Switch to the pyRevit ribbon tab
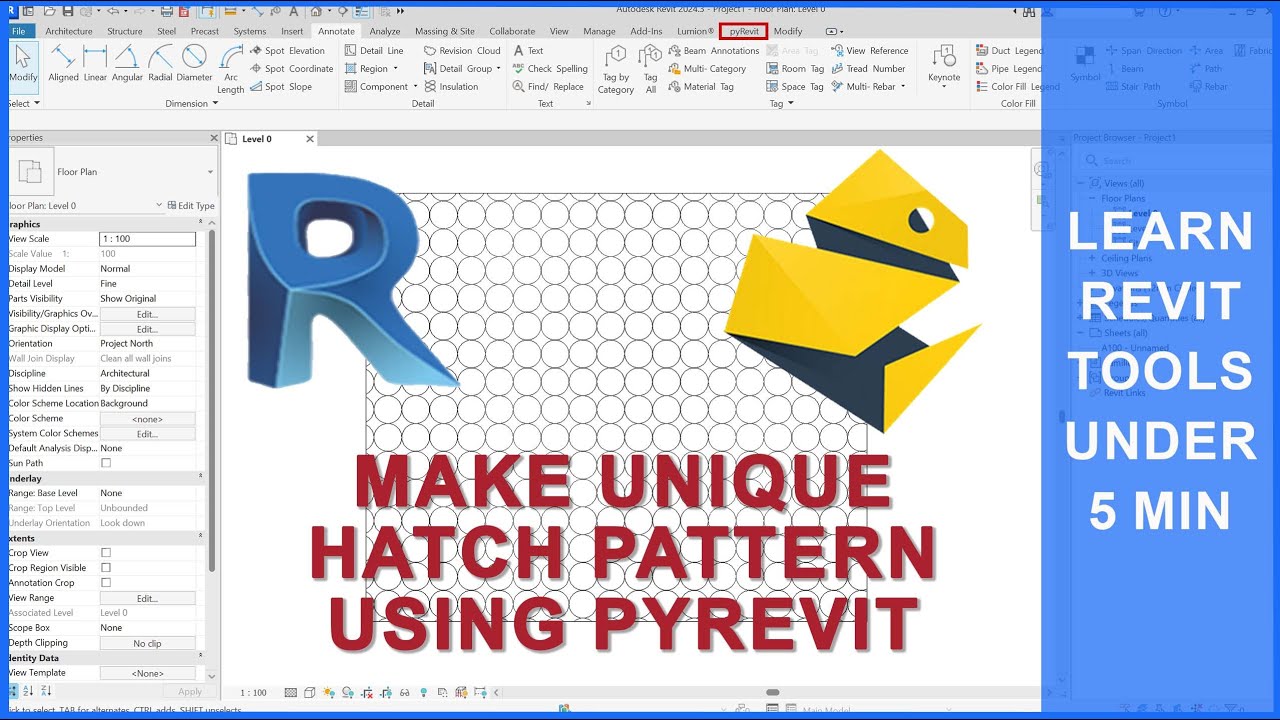Screen dimensions: 1280x720 pyautogui.click(x=744, y=31)
